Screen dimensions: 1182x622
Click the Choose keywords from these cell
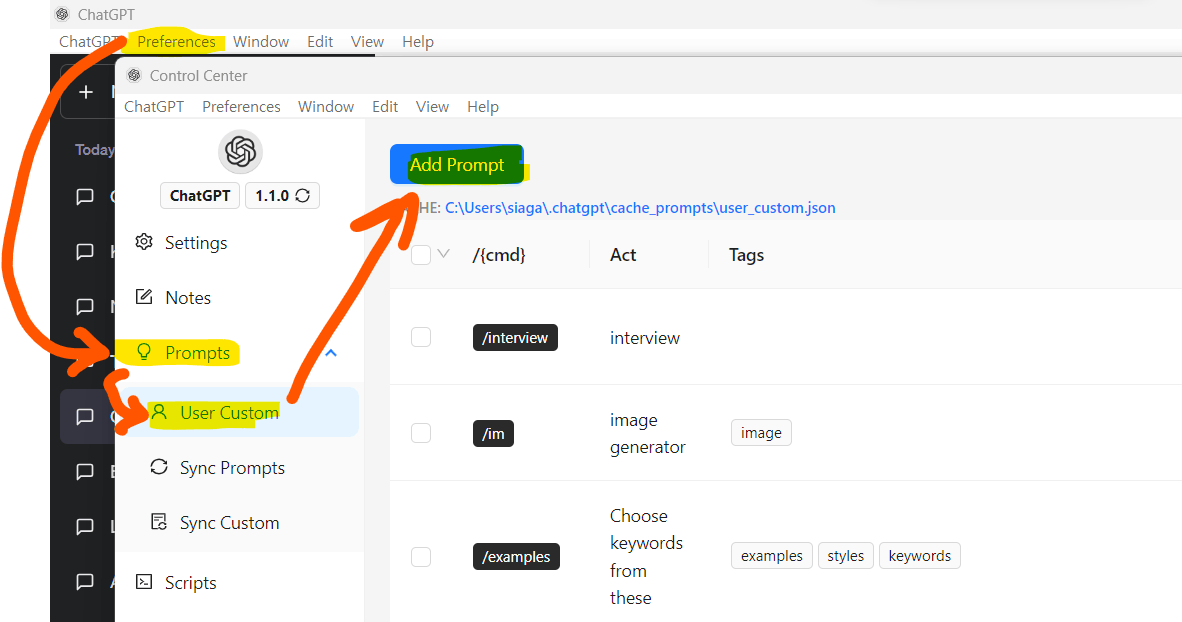[x=646, y=556]
